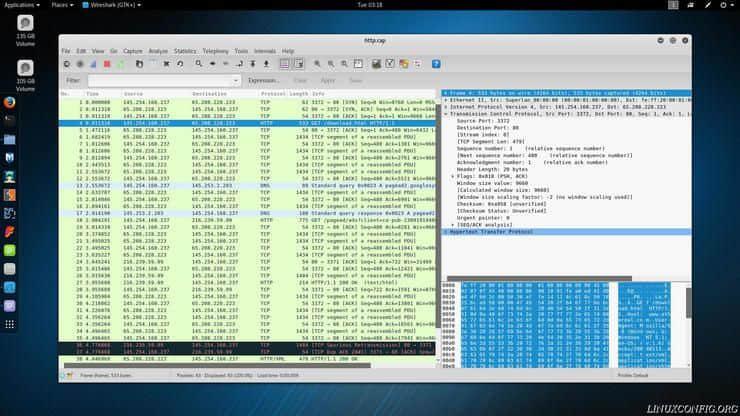The height and width of the screenshot is (416, 740).
Task: Expand the Hypertext Transfer Protocol row
Action: click(446, 231)
